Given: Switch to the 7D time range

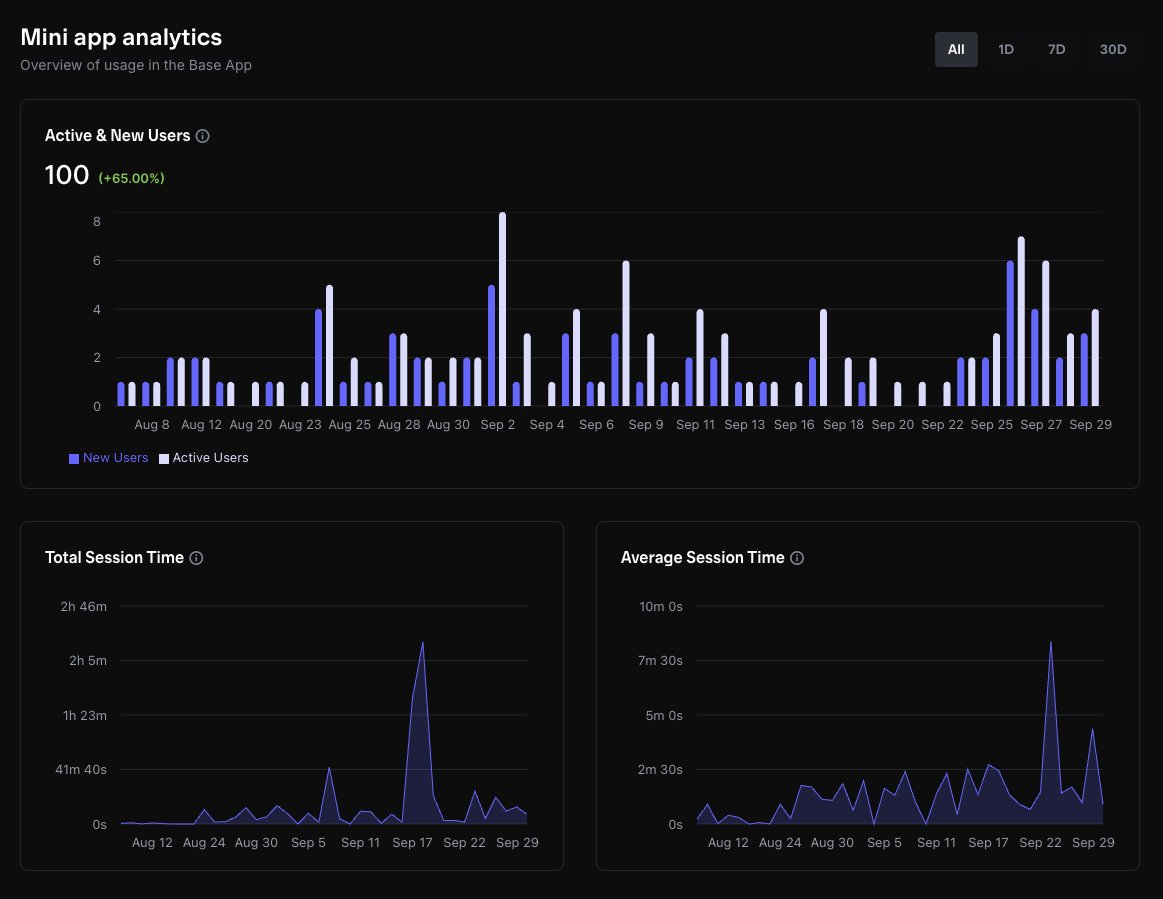Looking at the screenshot, I should (1056, 49).
